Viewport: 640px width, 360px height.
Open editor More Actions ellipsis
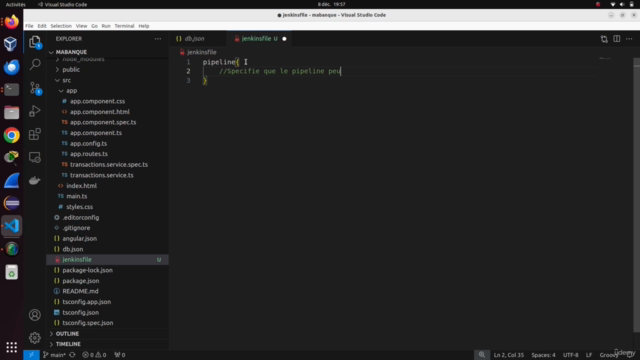pyautogui.click(x=629, y=39)
